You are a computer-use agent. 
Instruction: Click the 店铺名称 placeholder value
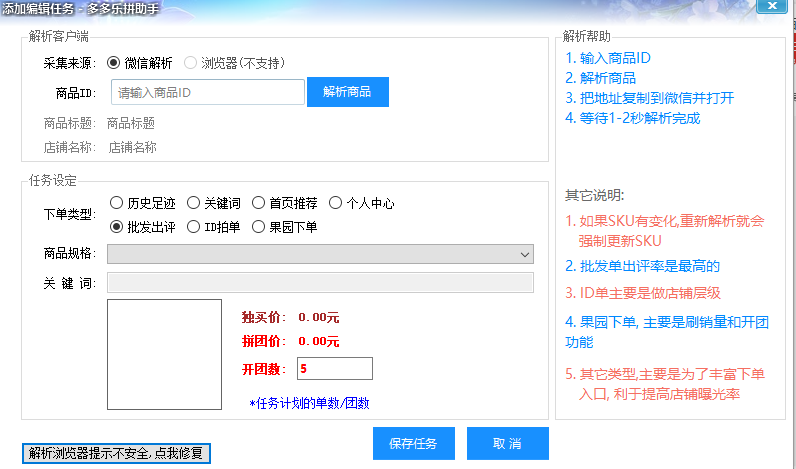coord(132,148)
